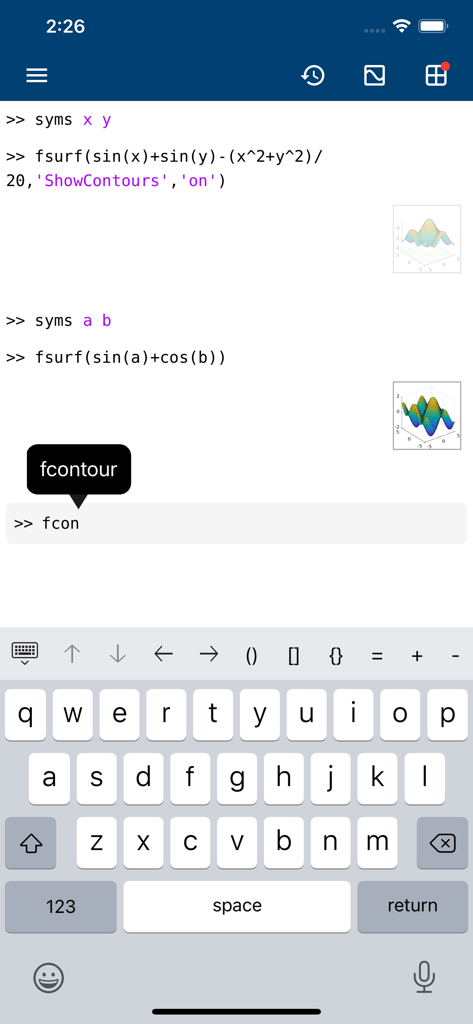Insert equals sign from shortcut bar
This screenshot has width=473, height=1024.
[377, 656]
